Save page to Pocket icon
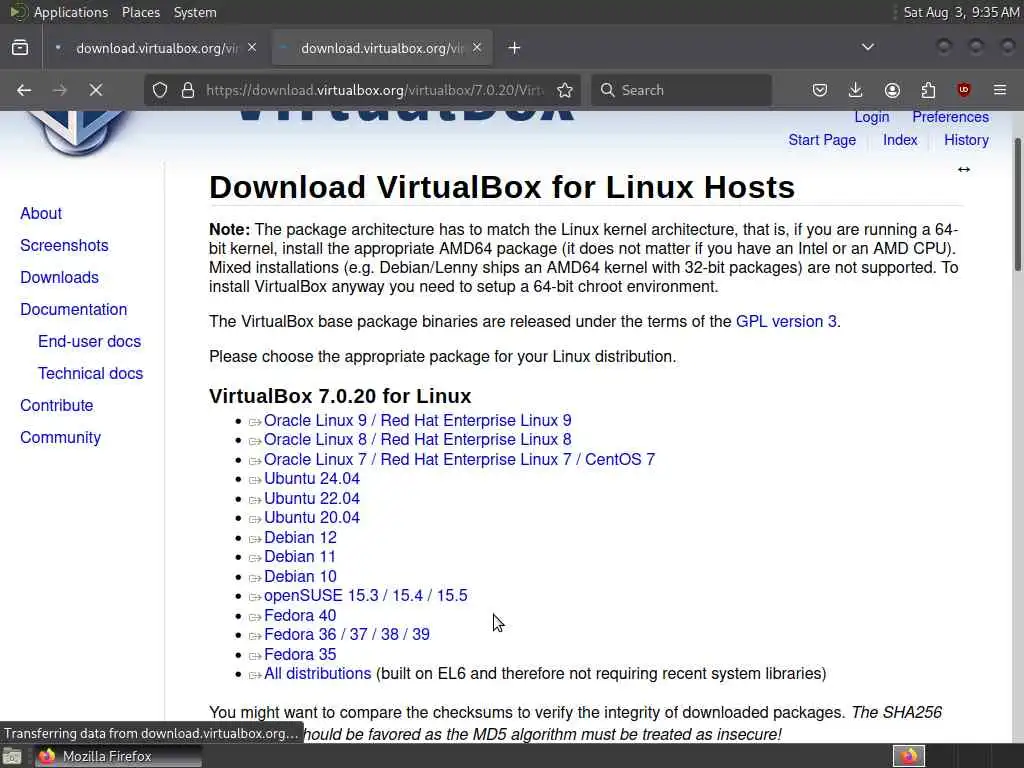Screen dimensions: 1024x768 click(820, 90)
